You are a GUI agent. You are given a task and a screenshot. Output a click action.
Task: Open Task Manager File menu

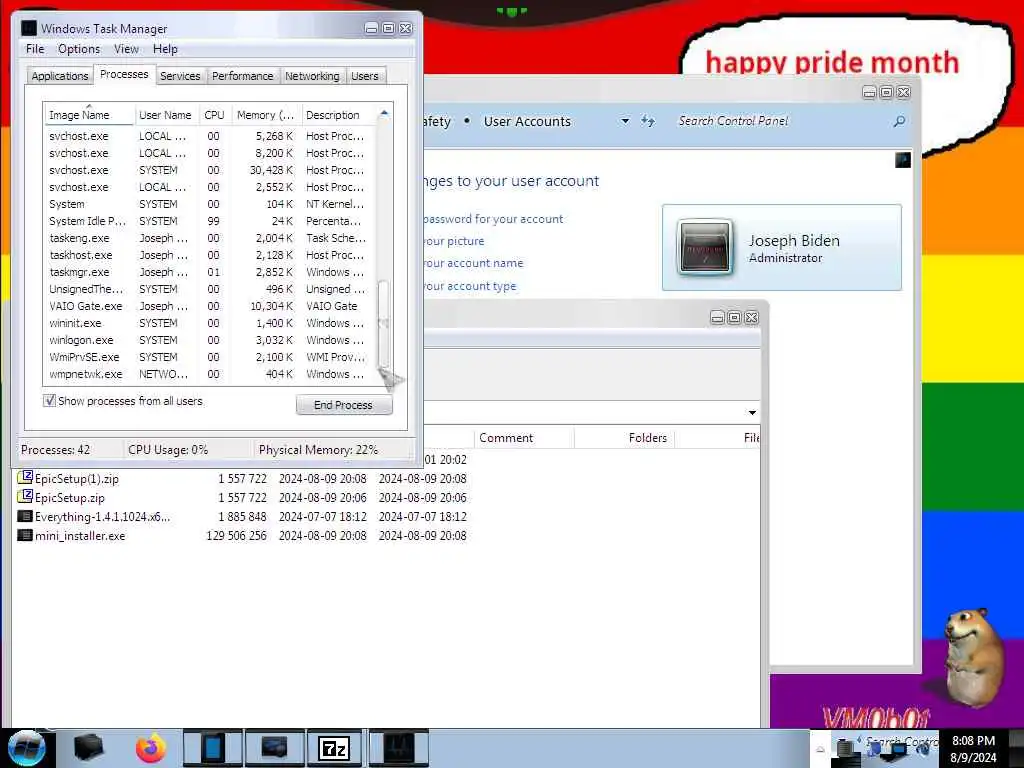pyautogui.click(x=35, y=49)
